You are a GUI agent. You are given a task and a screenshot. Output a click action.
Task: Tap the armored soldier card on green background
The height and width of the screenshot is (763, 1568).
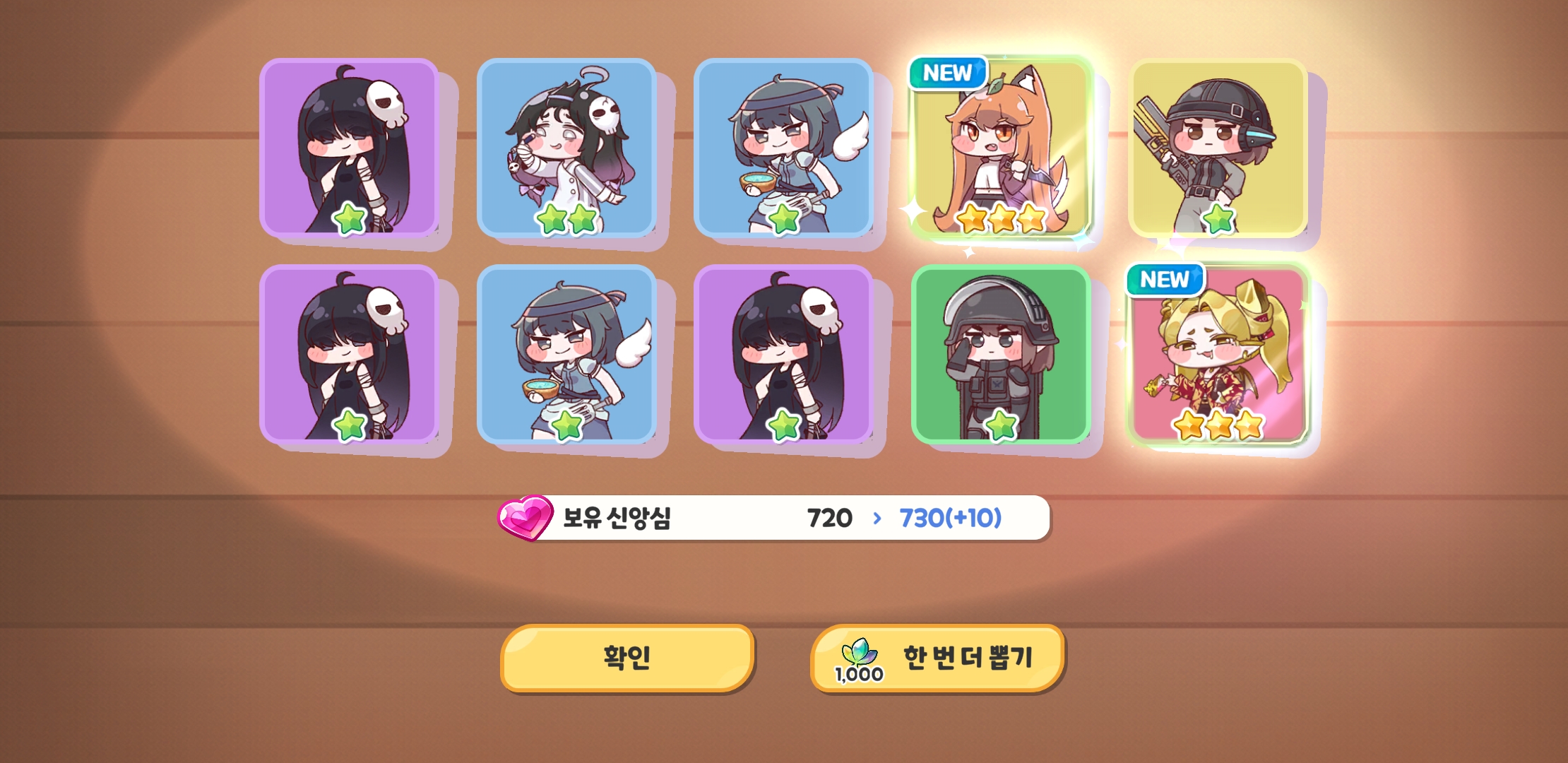pyautogui.click(x=1001, y=355)
